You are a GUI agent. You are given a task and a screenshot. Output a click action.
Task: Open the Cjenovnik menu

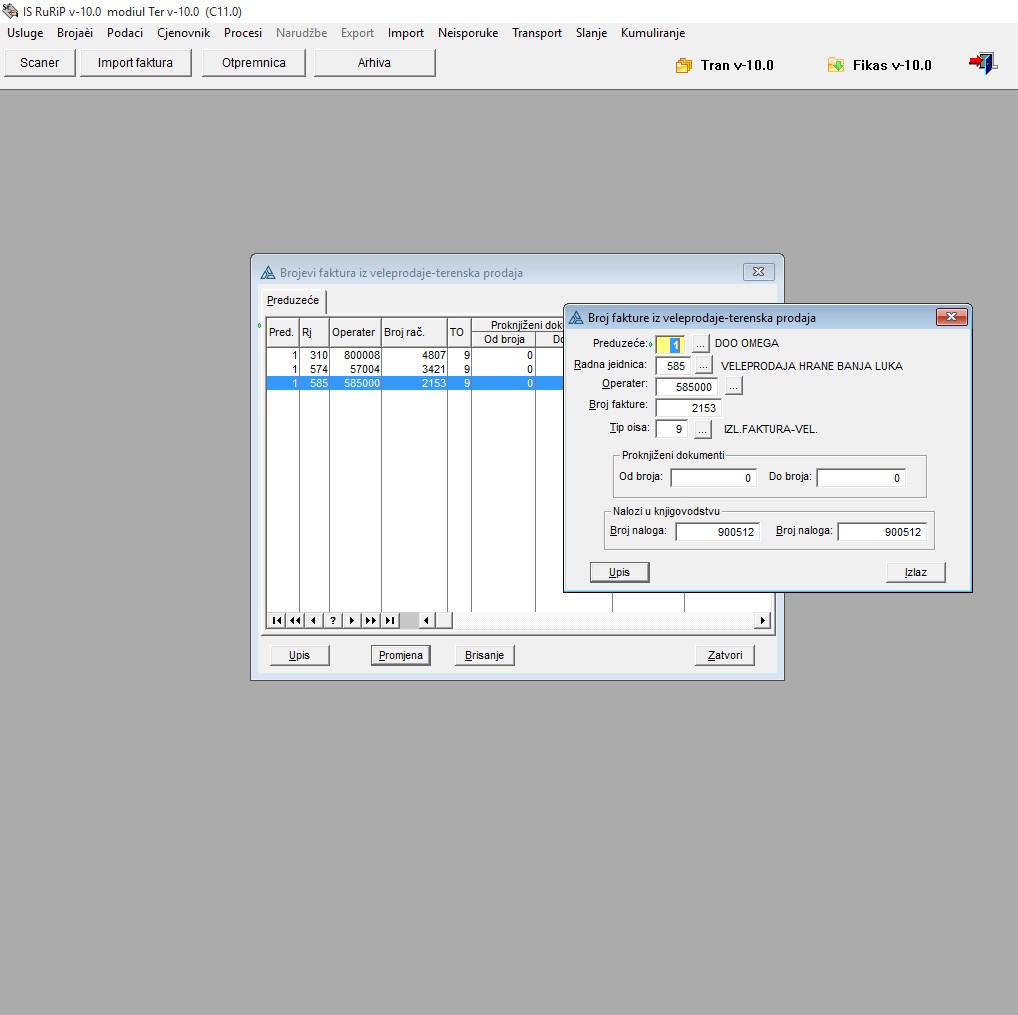click(183, 33)
